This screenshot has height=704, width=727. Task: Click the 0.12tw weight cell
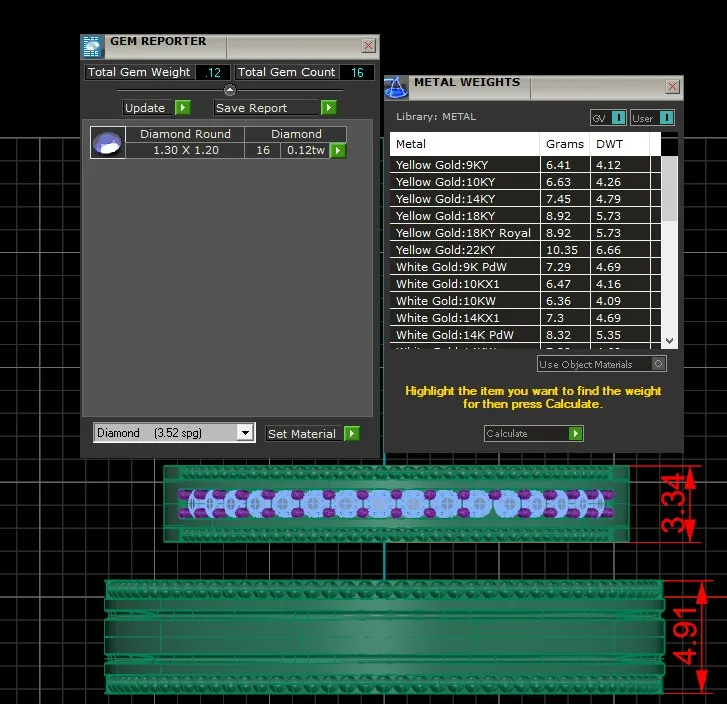[306, 150]
